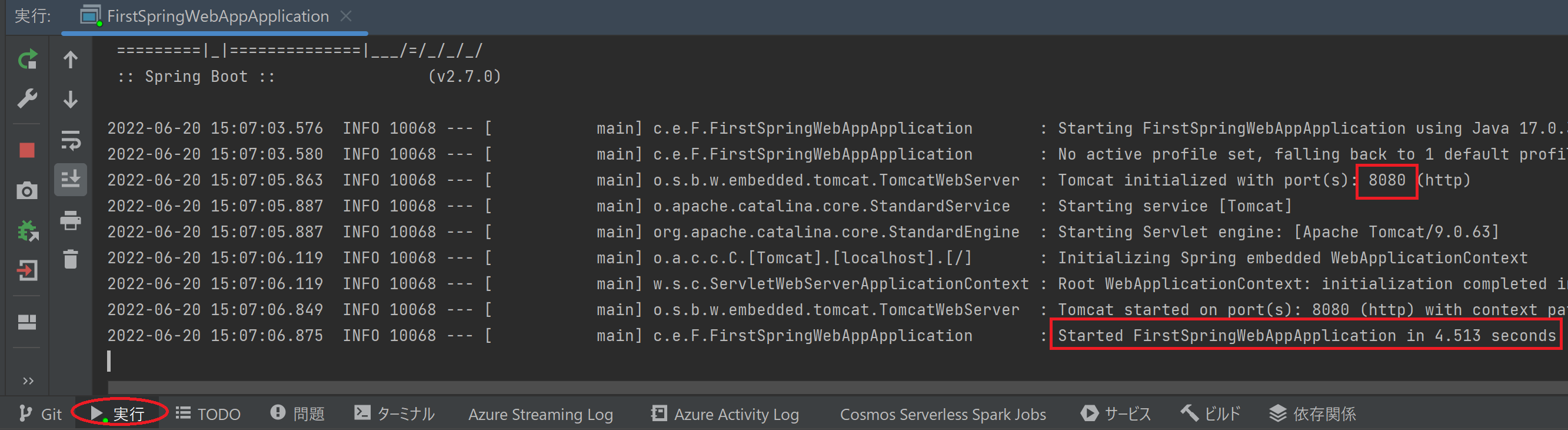Viewport: 1568px width, 430px height.
Task: Open the ターミナル terminal tool window
Action: 394,414
